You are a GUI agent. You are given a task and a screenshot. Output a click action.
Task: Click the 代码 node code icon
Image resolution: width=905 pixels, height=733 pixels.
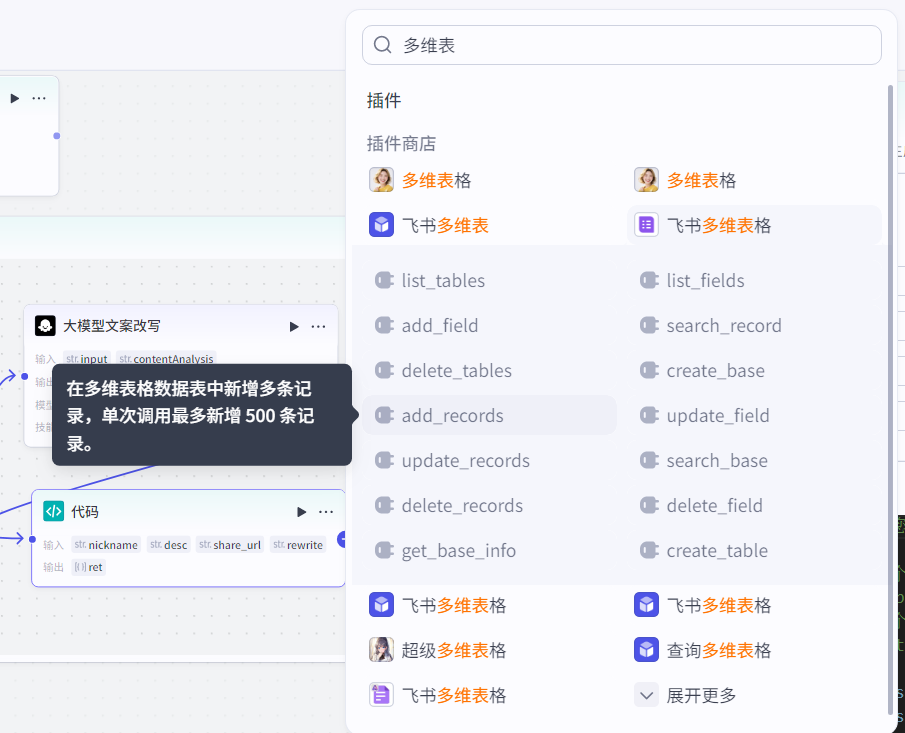coord(54,511)
